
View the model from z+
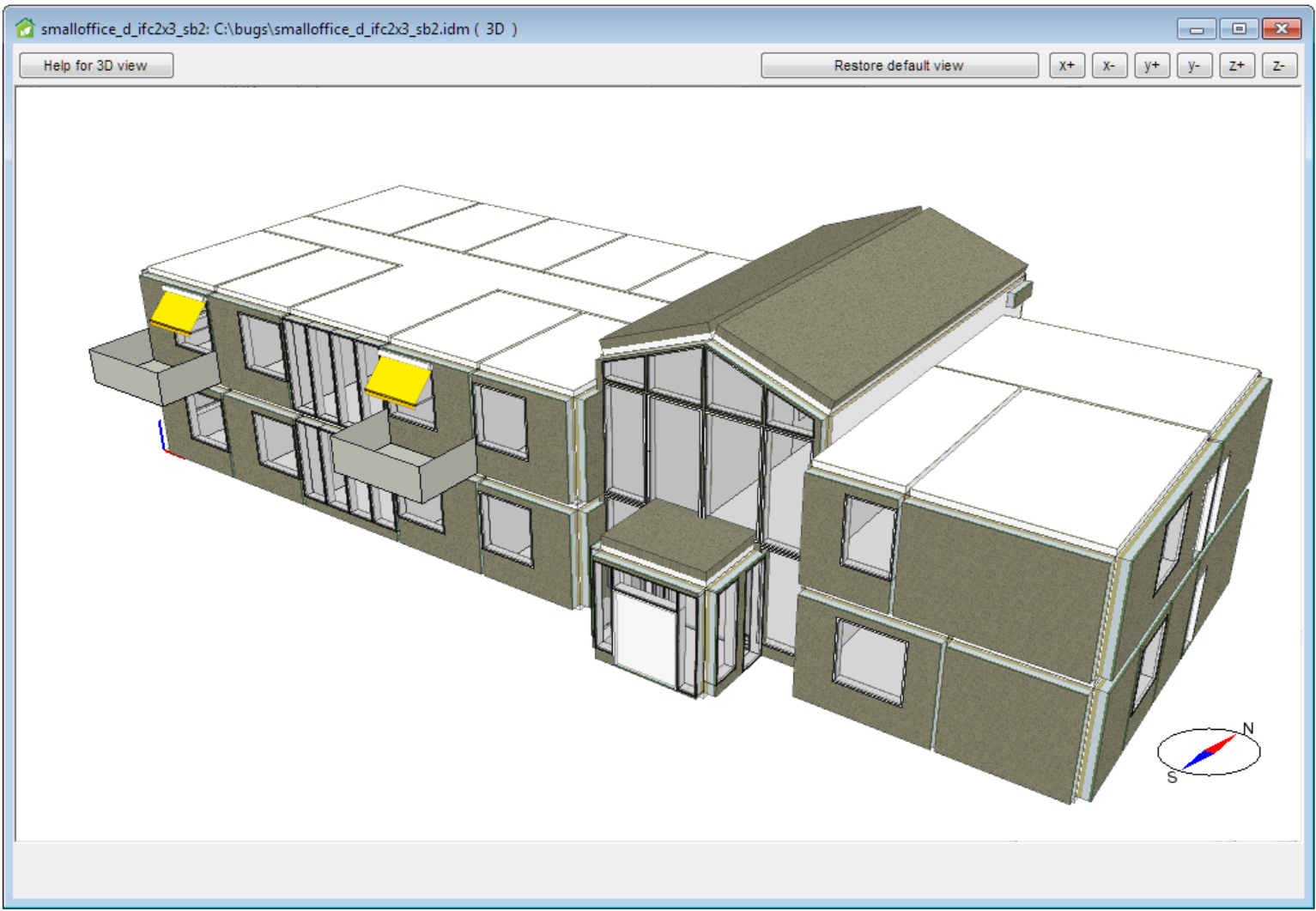pyautogui.click(x=1236, y=65)
